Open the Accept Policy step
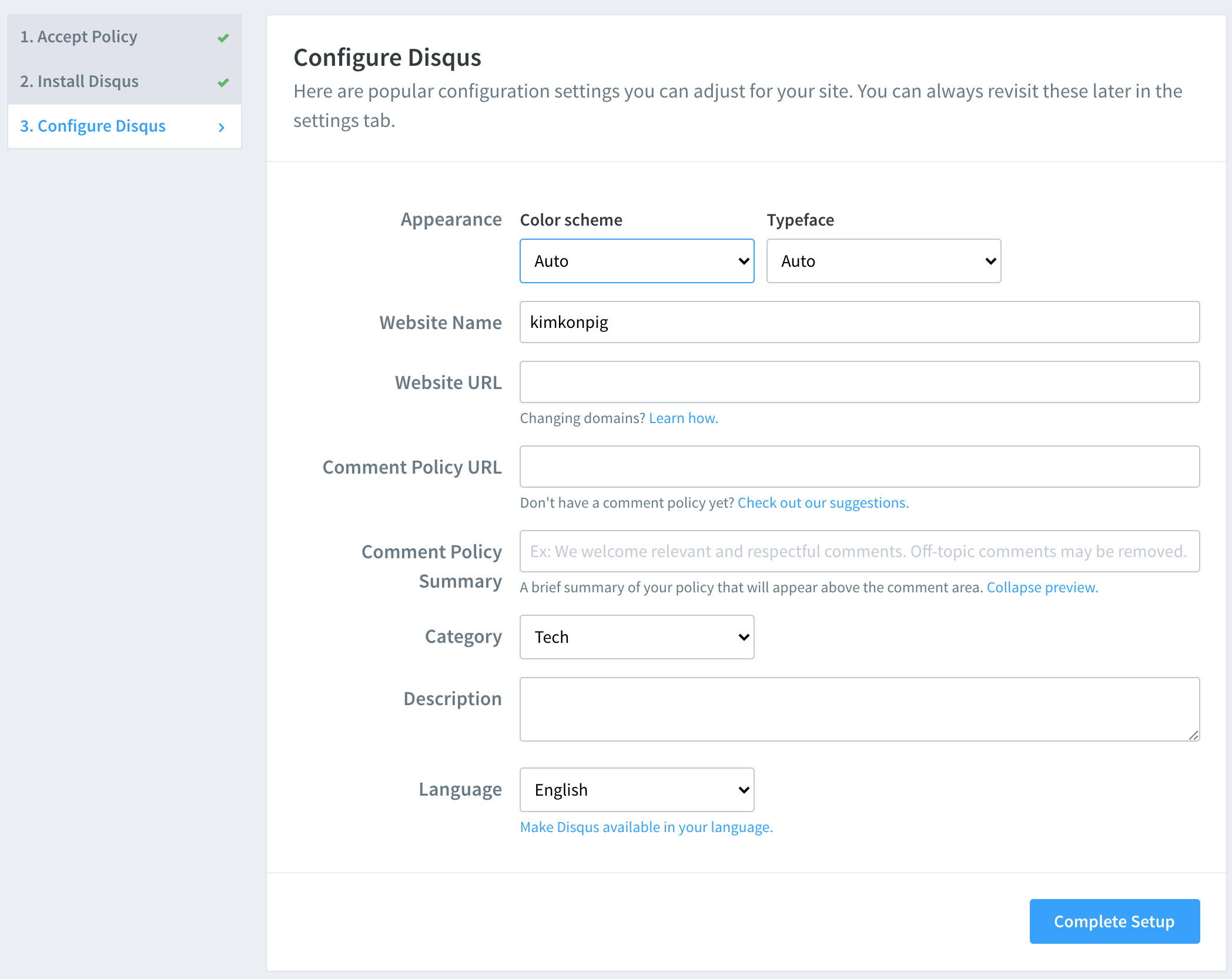This screenshot has width=1232, height=979. [125, 37]
